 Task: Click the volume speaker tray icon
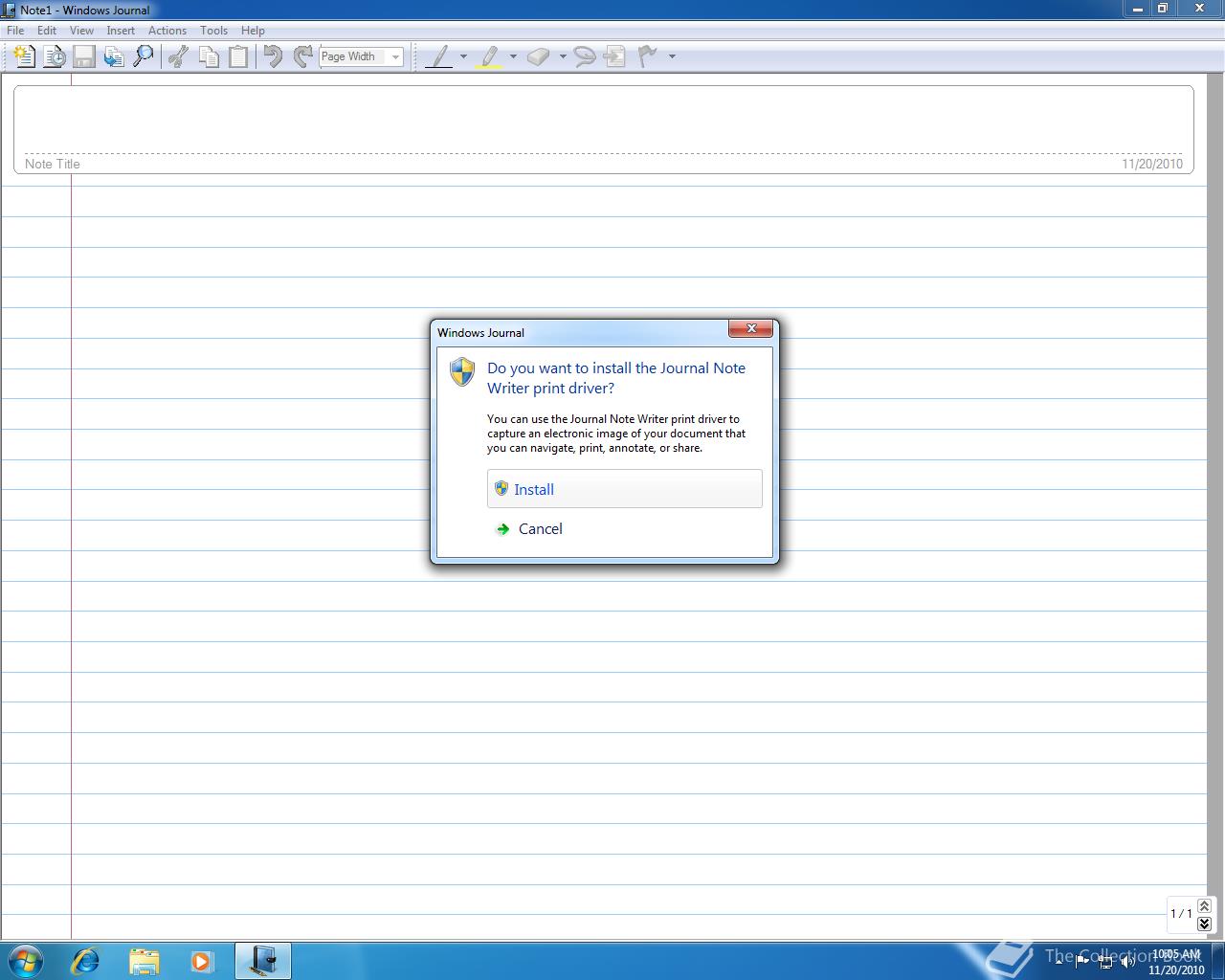pyautogui.click(x=1128, y=961)
